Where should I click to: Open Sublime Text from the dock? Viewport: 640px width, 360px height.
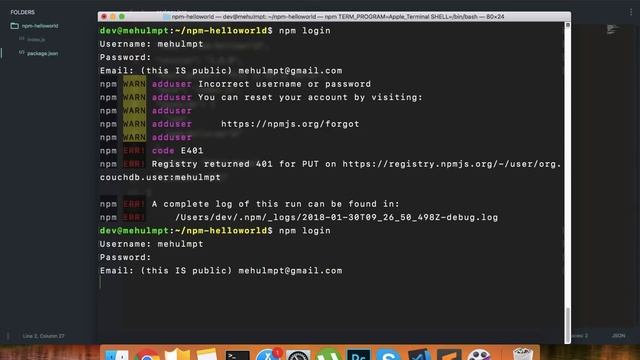[449, 354]
